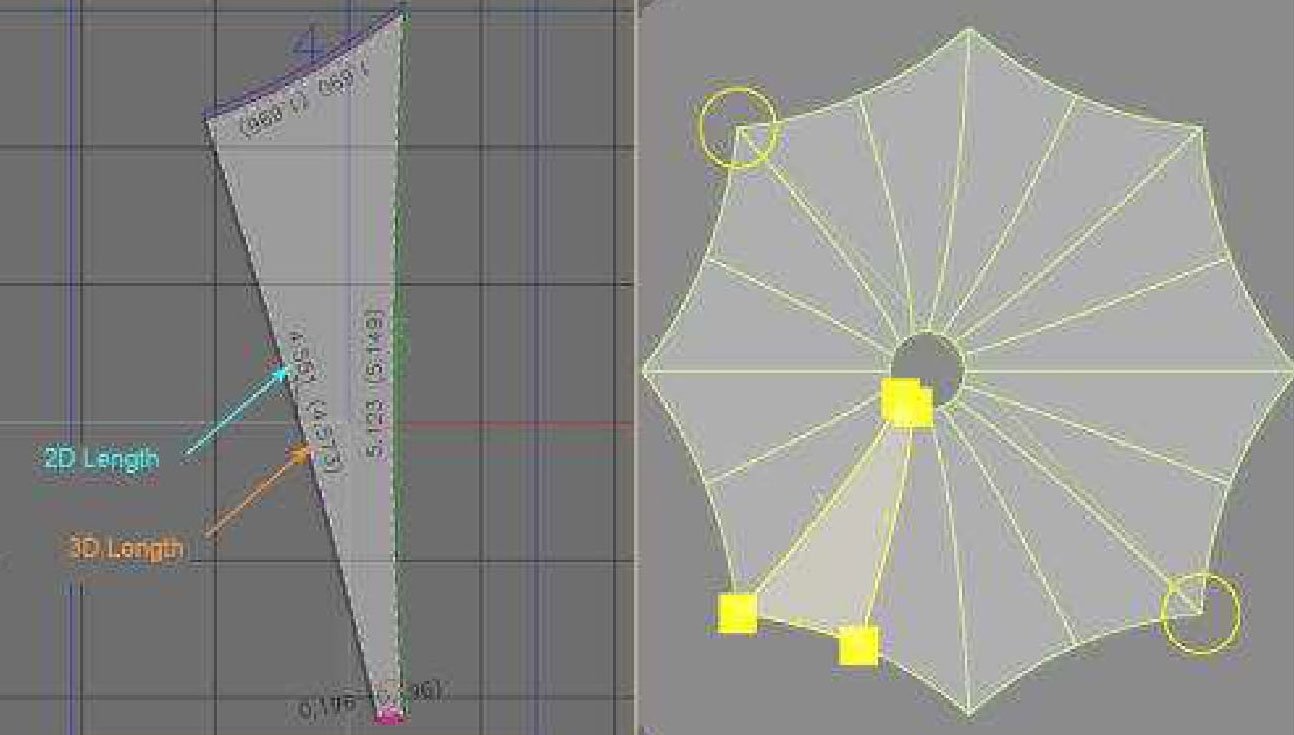
Task: Select the magenta point at pattern bottom tip
Action: tap(388, 716)
